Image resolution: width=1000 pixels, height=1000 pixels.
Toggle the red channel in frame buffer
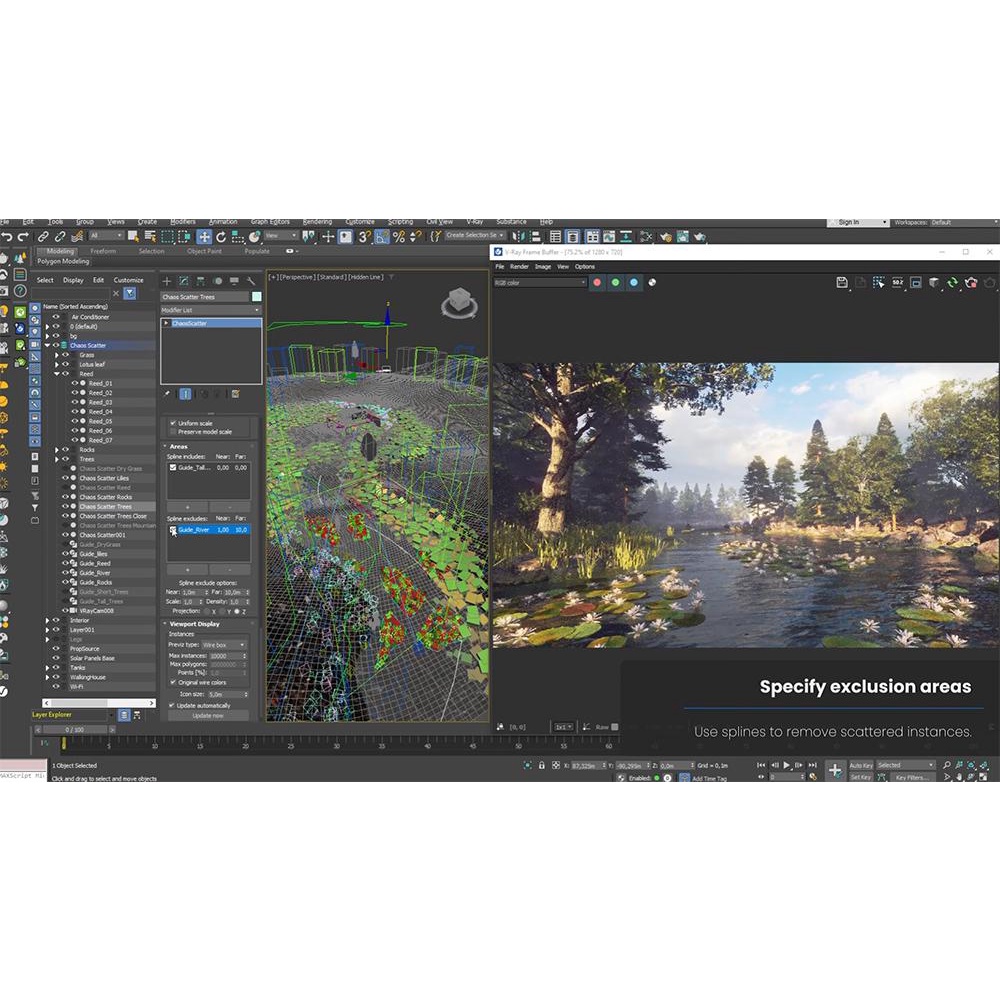tap(597, 283)
